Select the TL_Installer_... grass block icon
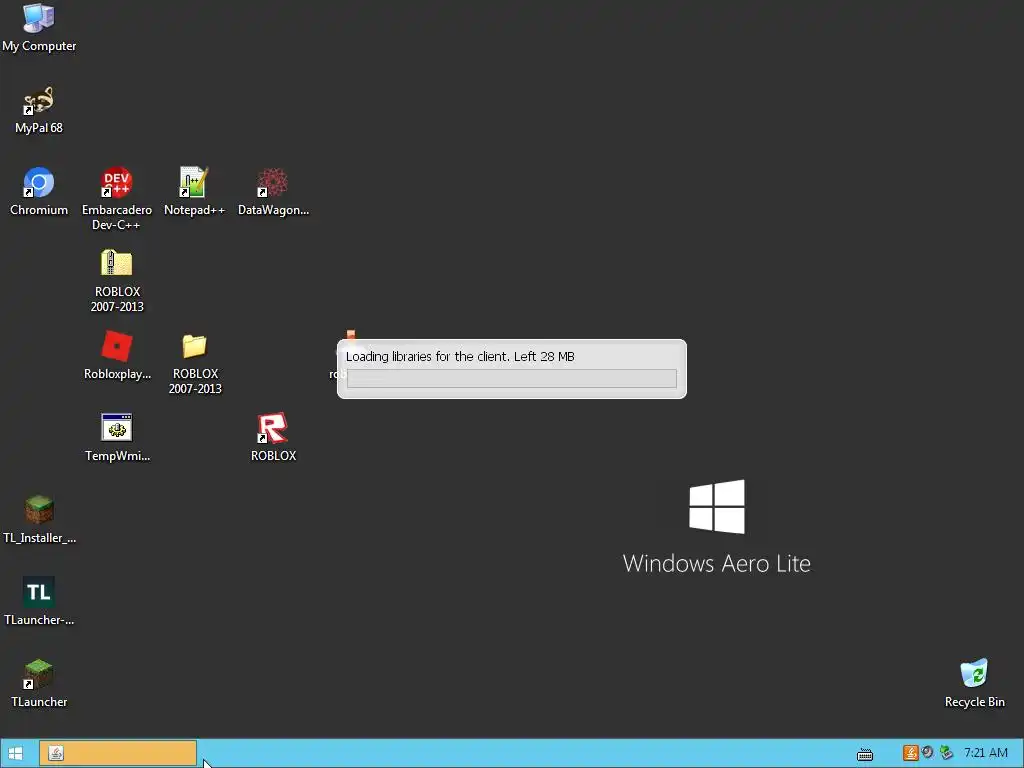This screenshot has width=1024, height=768. click(39, 510)
